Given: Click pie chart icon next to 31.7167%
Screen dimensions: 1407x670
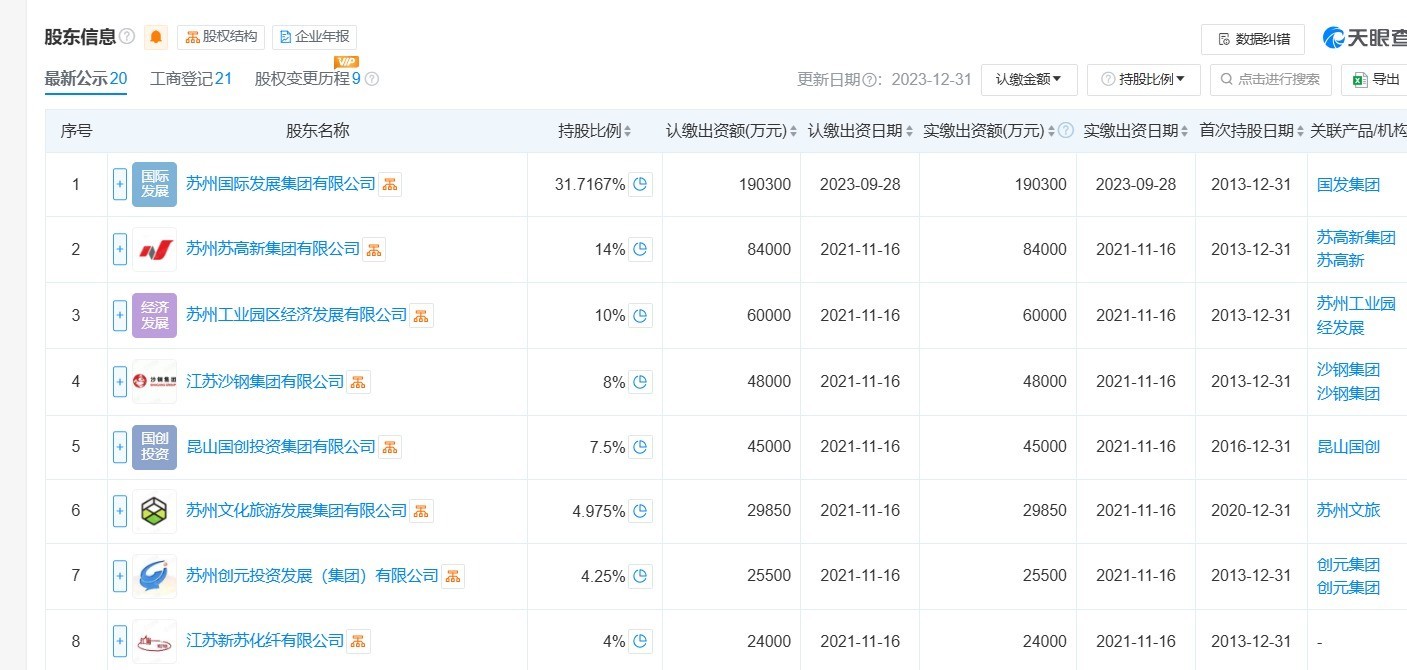Looking at the screenshot, I should pyautogui.click(x=641, y=184).
